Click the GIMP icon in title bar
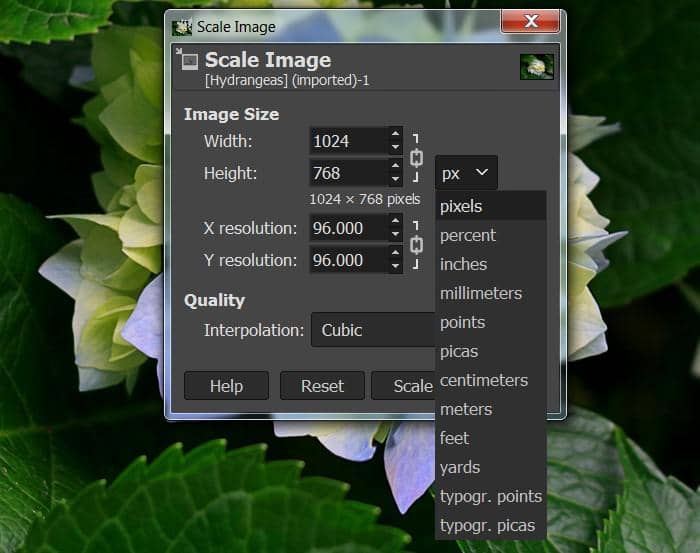This screenshot has height=553, width=700. (x=182, y=27)
